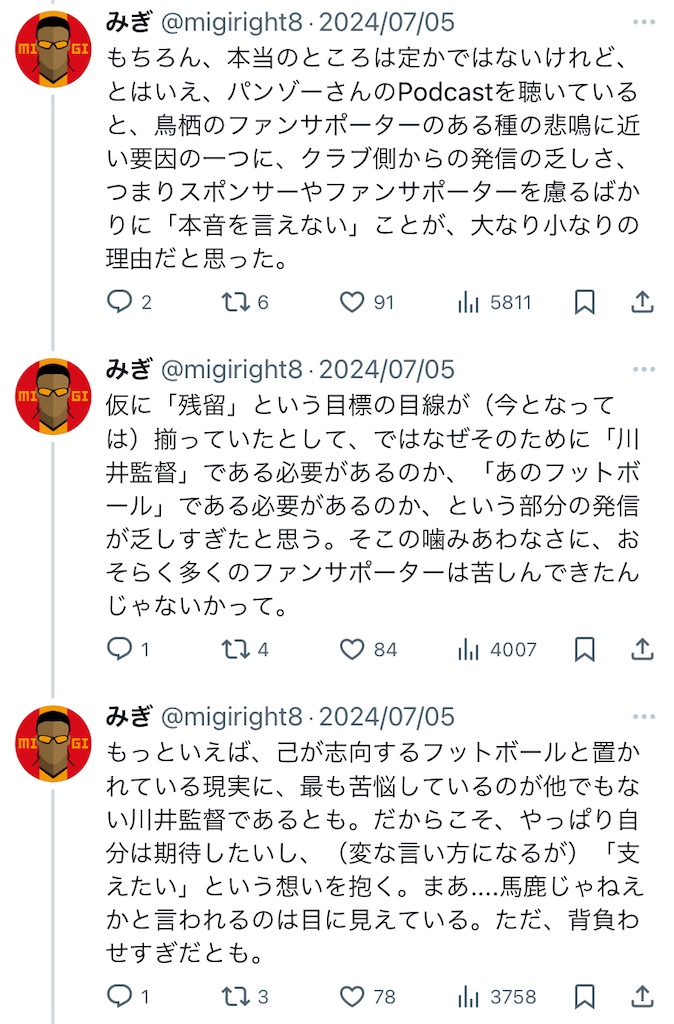Open the more options menu on first tweet
This screenshot has width=674, height=1024.
tap(645, 21)
